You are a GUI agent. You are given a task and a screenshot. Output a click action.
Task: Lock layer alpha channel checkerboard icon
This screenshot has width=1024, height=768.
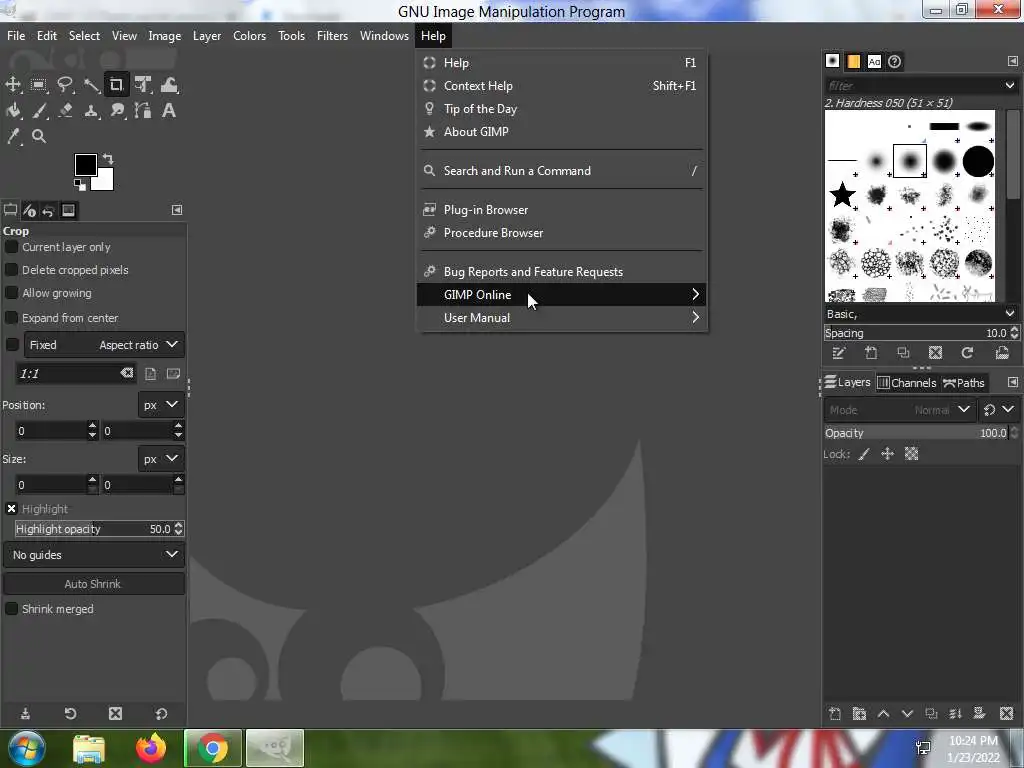tap(912, 454)
